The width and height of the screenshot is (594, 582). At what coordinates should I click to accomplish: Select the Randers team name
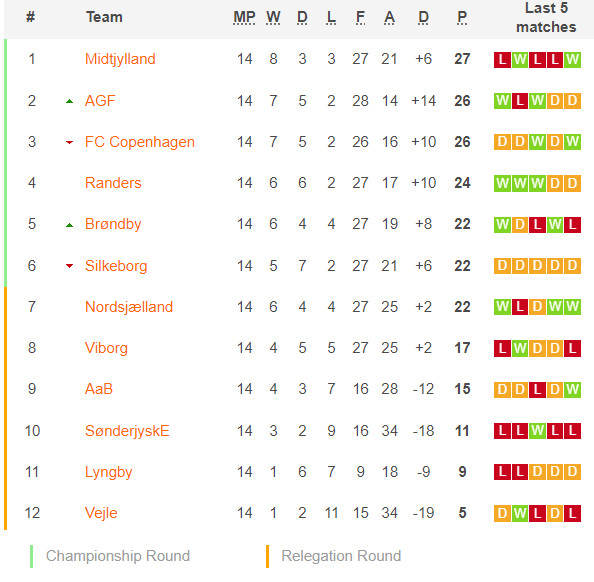(x=113, y=183)
